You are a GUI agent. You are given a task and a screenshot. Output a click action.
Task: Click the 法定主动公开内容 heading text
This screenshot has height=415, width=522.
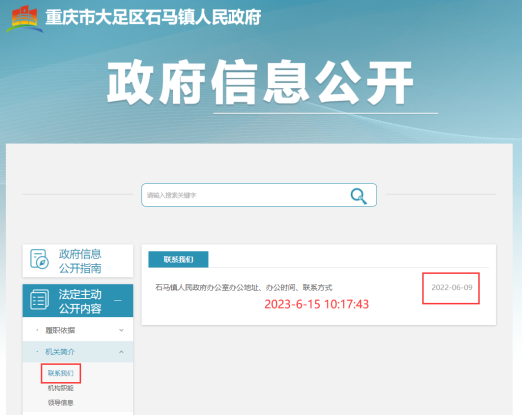click(x=80, y=301)
